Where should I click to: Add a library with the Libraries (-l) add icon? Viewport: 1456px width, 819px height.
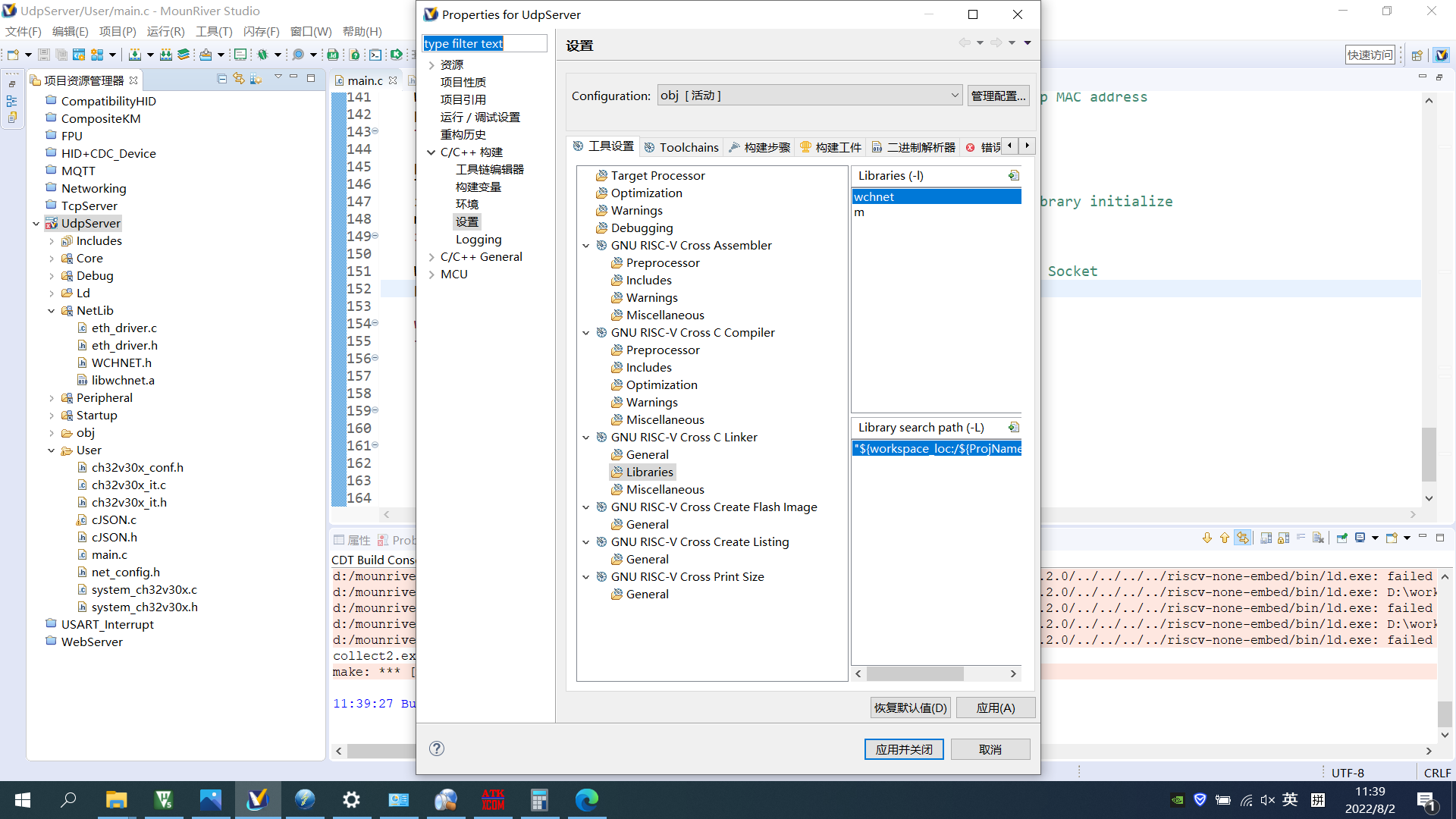pyautogui.click(x=1014, y=176)
